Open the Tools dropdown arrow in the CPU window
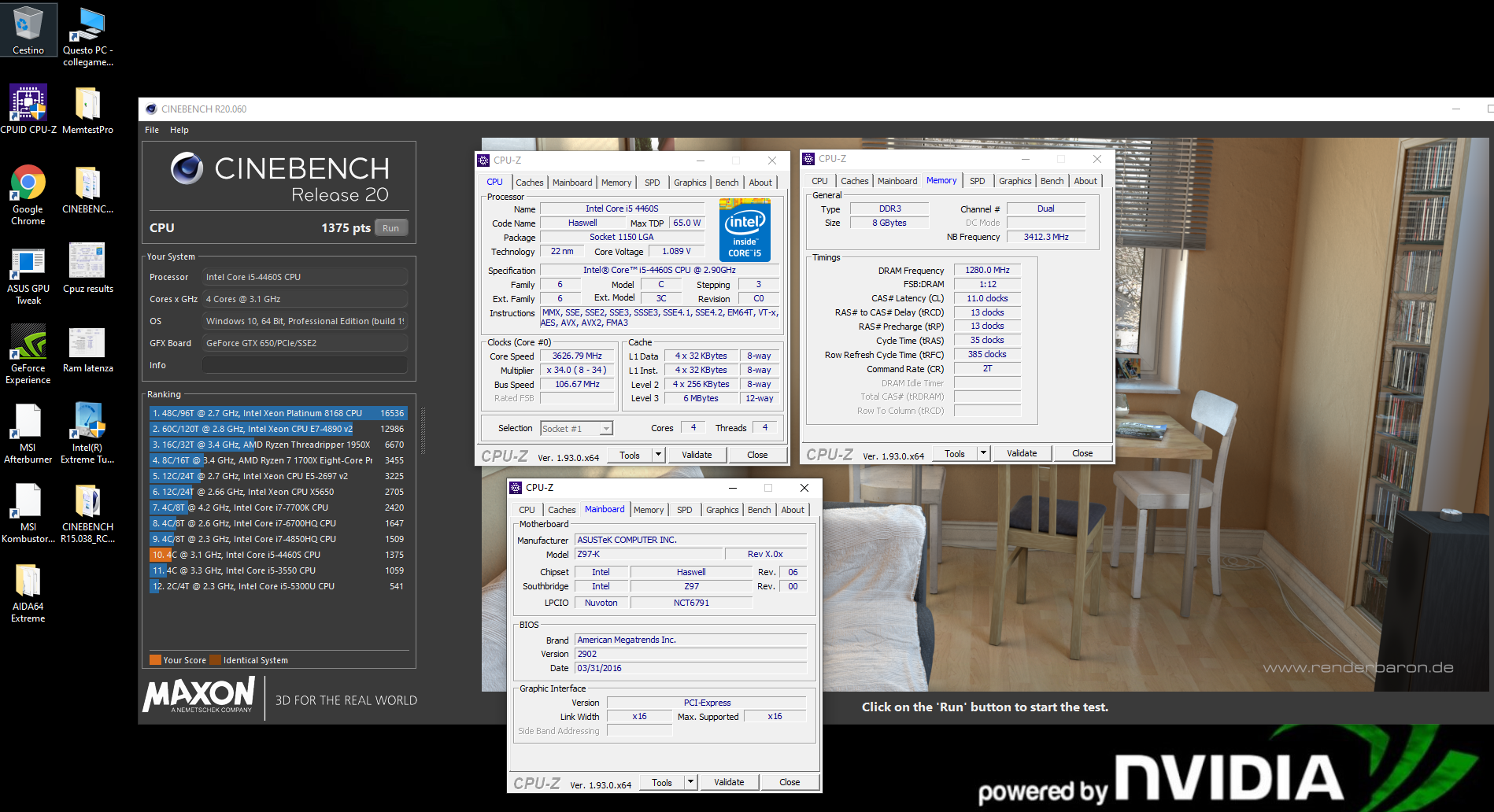Screen dimensions: 1494x812 click(658, 455)
